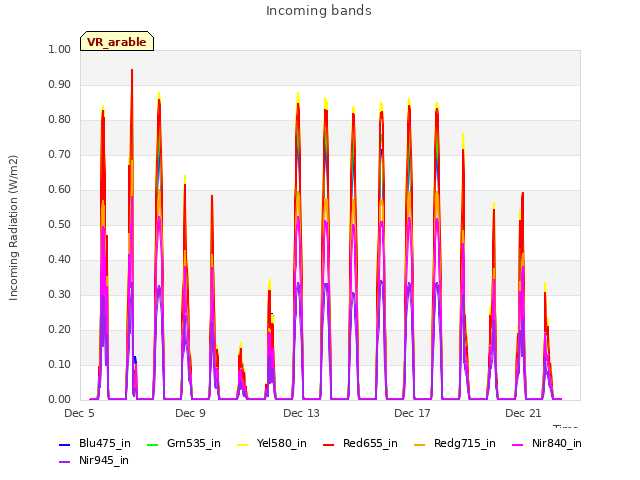The width and height of the screenshot is (640, 480).
Task: Click the 0.40 y-axis tick label
Action: click(x=60, y=260)
